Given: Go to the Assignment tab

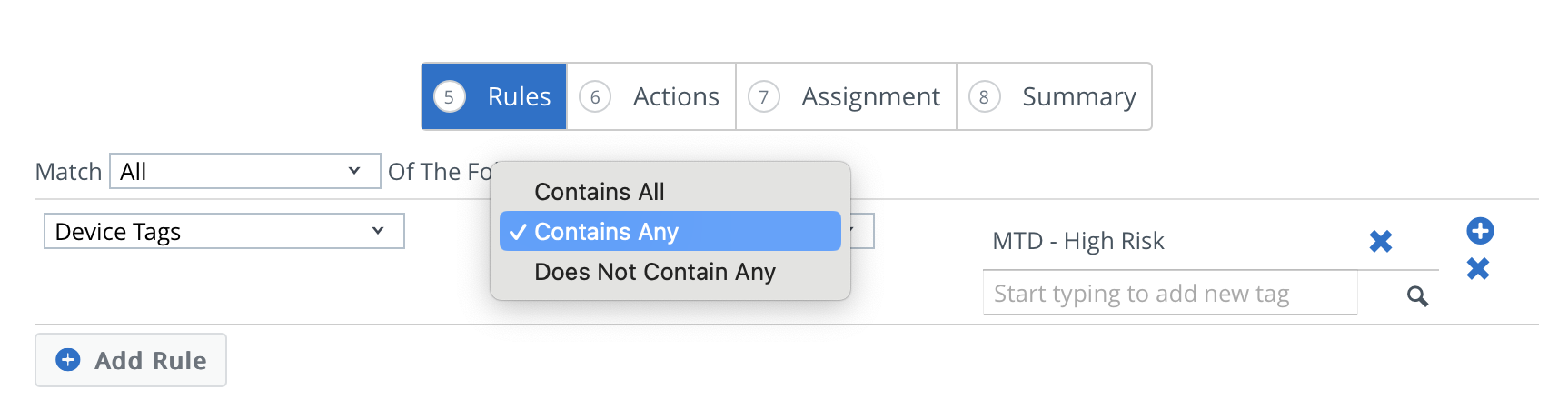Looking at the screenshot, I should tap(846, 96).
